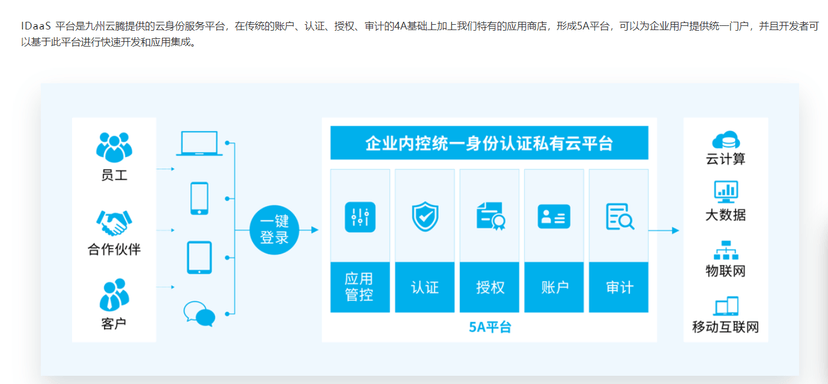Click the 移动互联网 label text
828x384 pixels.
pos(726,327)
